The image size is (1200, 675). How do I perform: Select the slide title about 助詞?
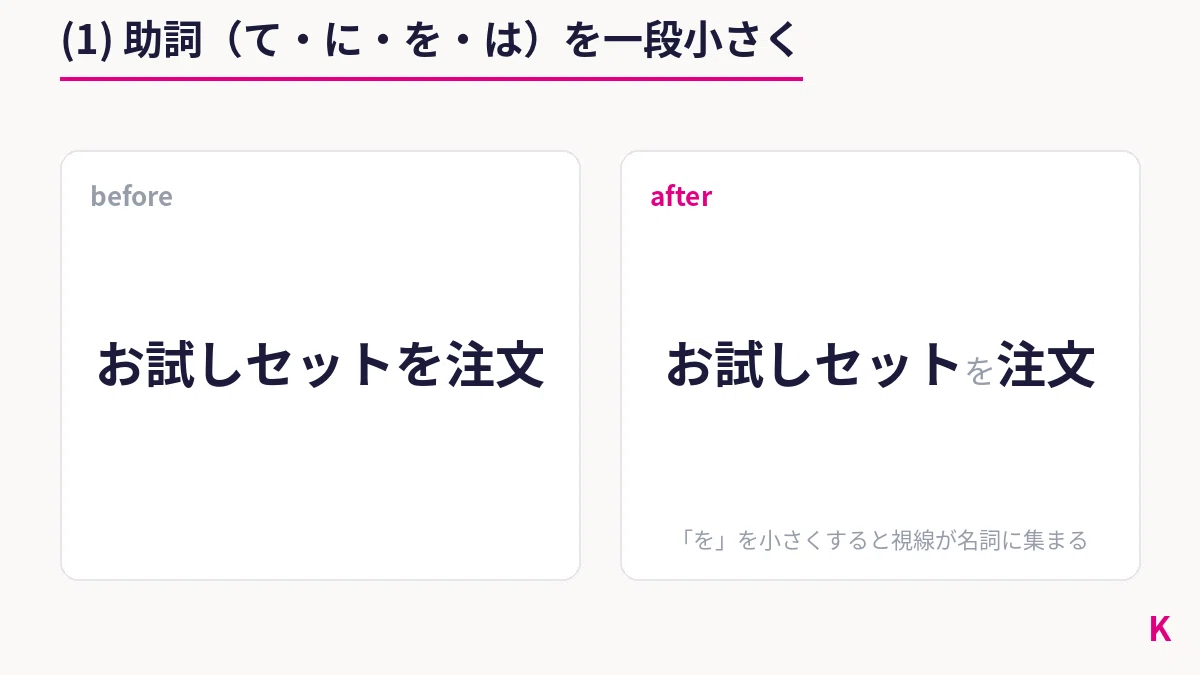click(430, 41)
